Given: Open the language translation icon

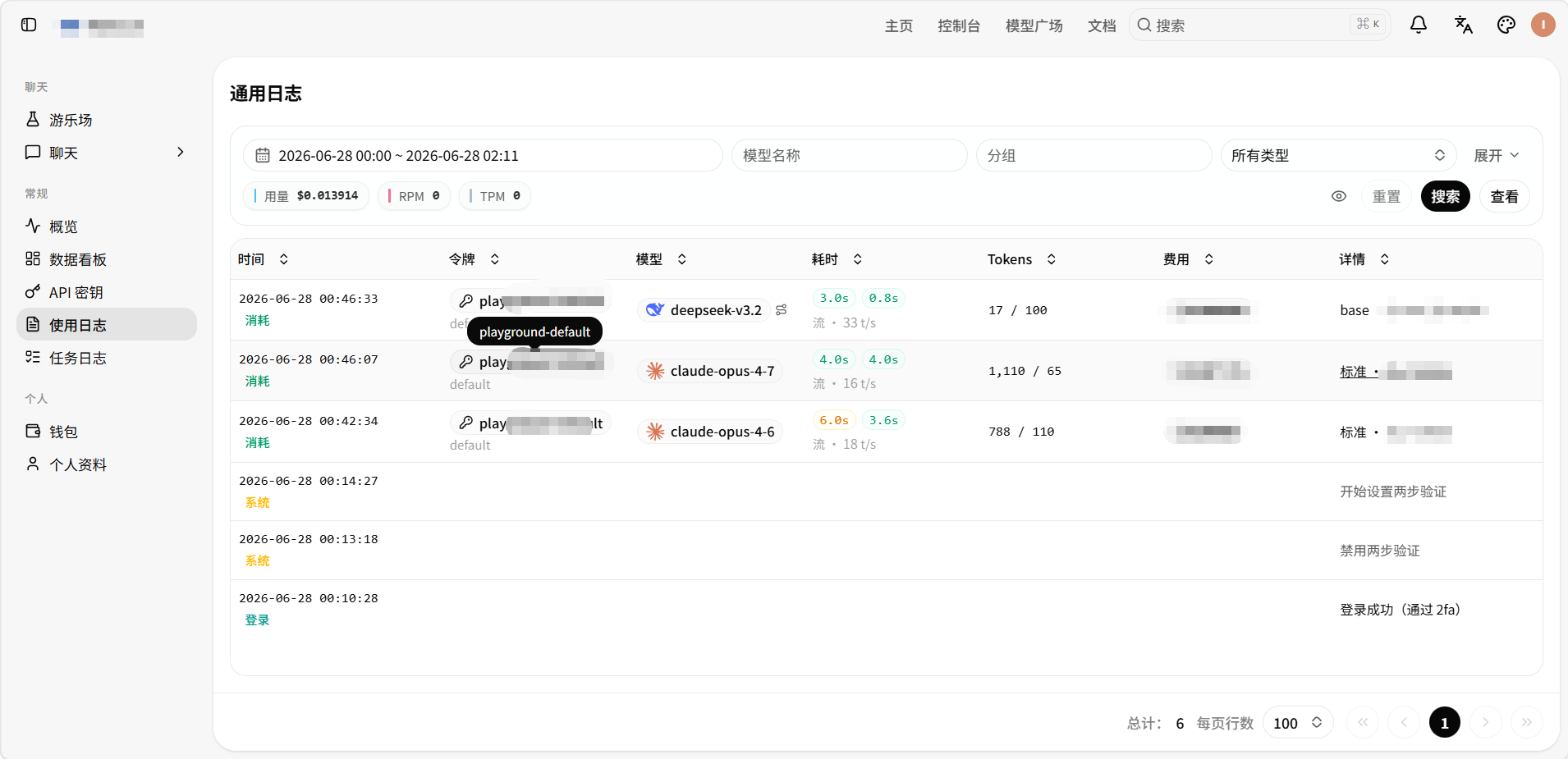Looking at the screenshot, I should (x=1463, y=25).
